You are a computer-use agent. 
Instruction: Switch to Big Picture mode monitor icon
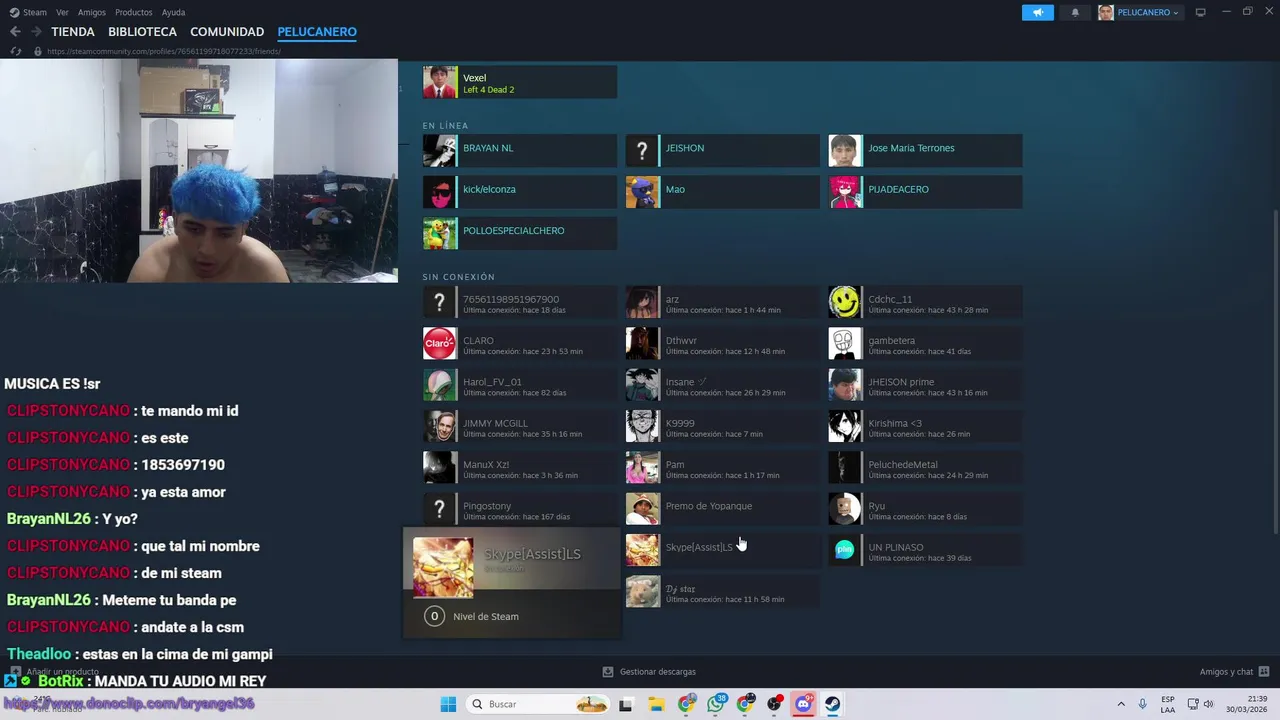click(x=1200, y=12)
